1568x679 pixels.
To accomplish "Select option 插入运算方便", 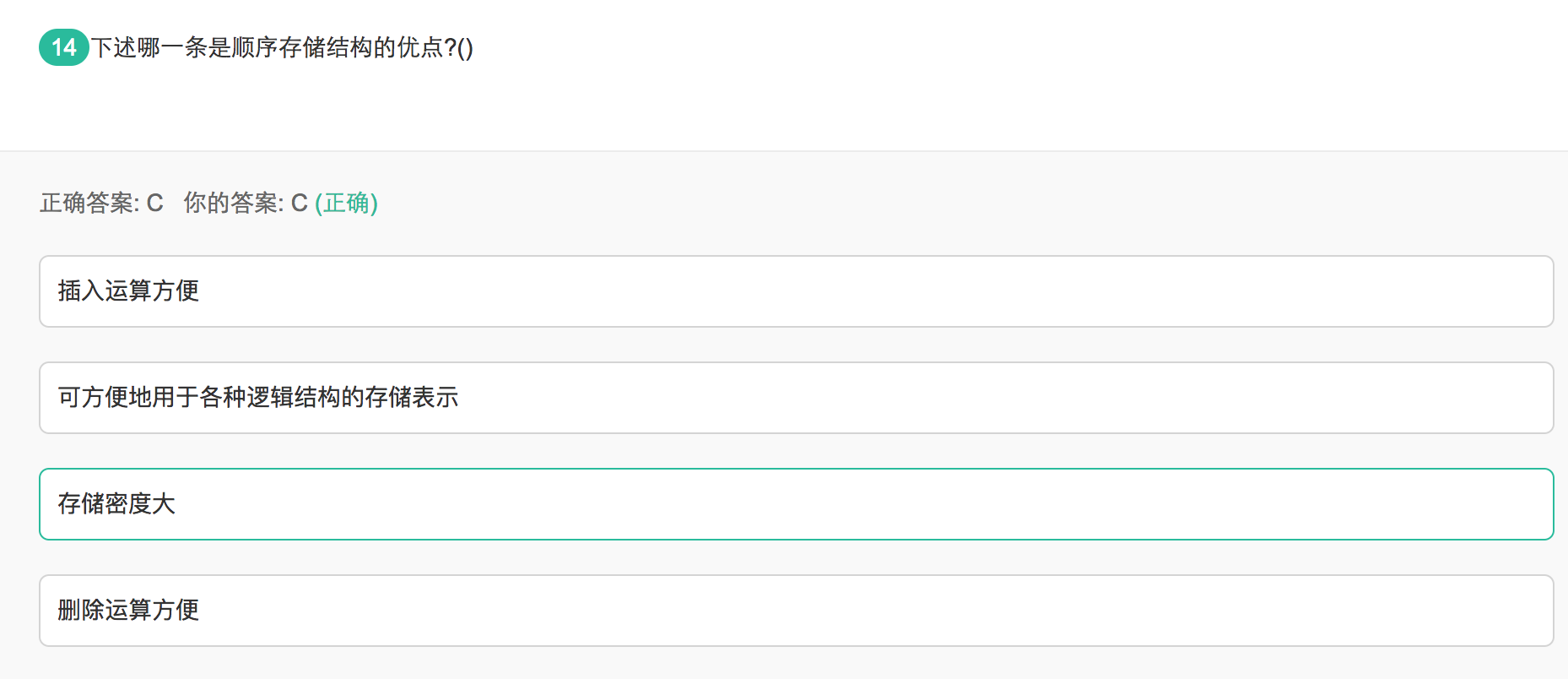I will point(128,291).
